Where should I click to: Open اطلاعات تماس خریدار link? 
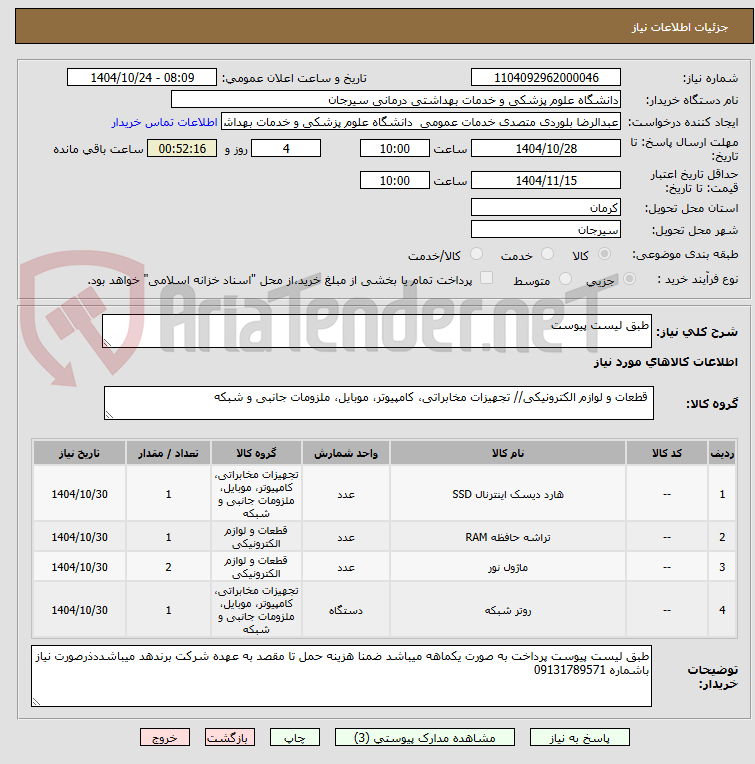[164, 122]
